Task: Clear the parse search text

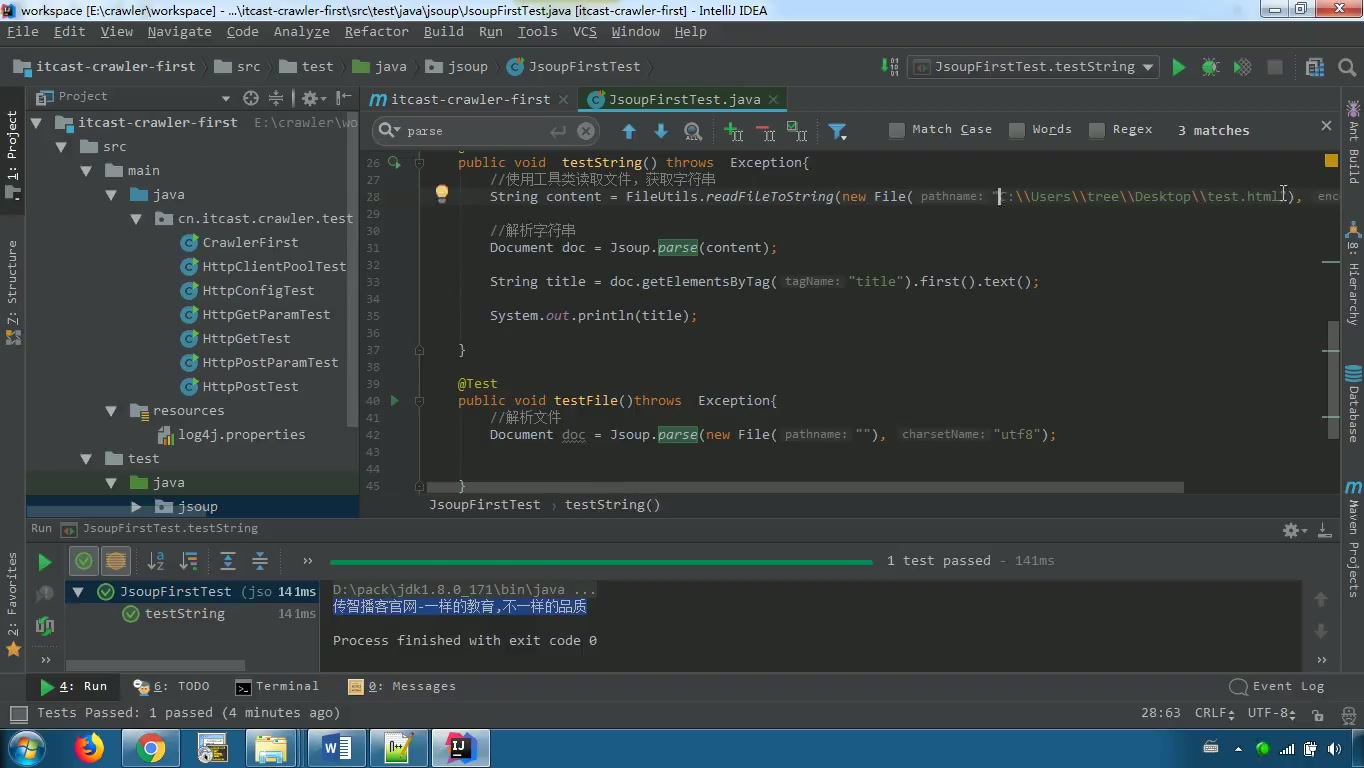Action: click(x=586, y=131)
